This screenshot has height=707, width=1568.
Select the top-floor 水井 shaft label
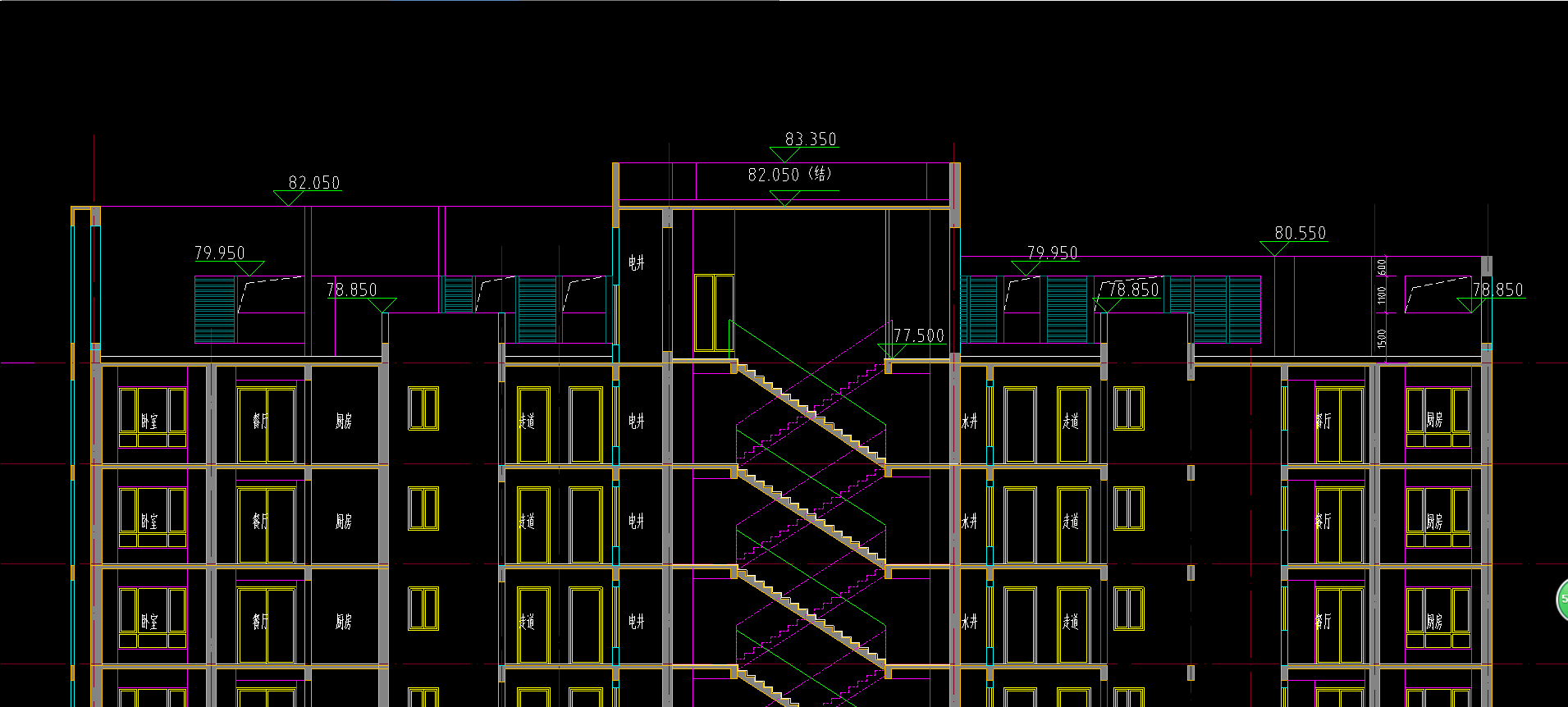click(x=970, y=422)
